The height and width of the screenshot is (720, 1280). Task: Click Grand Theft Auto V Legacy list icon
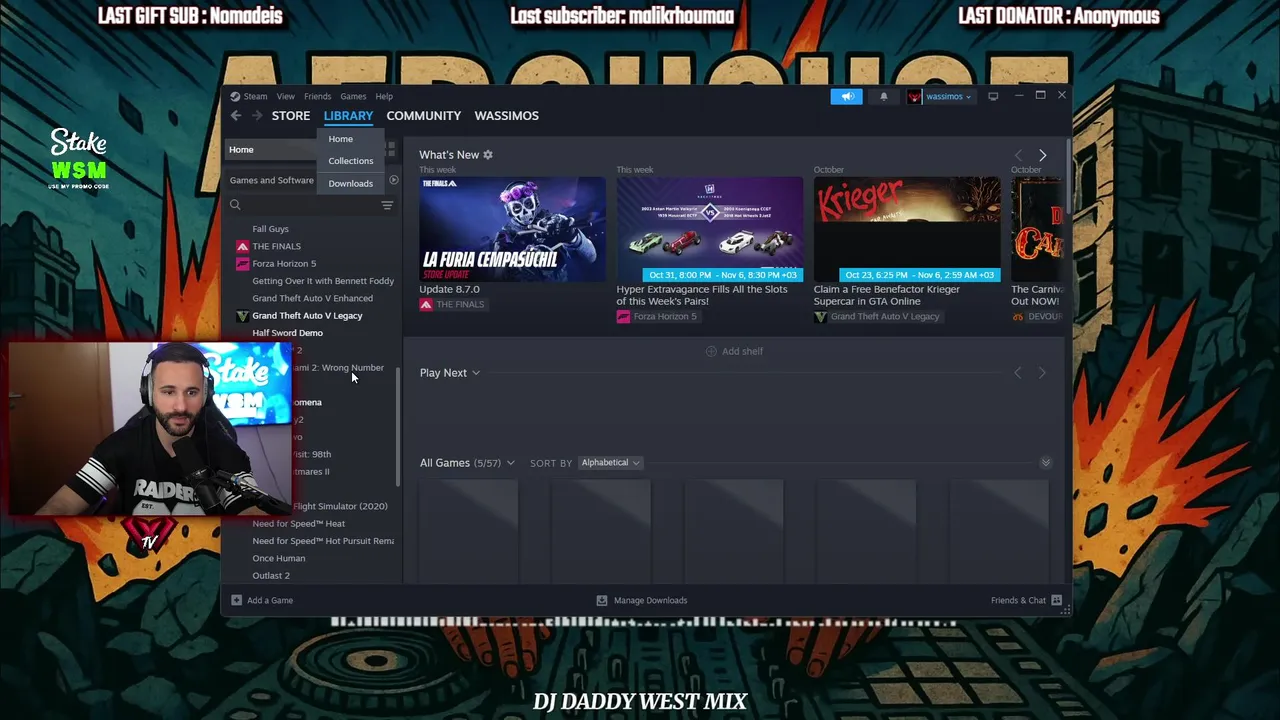(242, 316)
